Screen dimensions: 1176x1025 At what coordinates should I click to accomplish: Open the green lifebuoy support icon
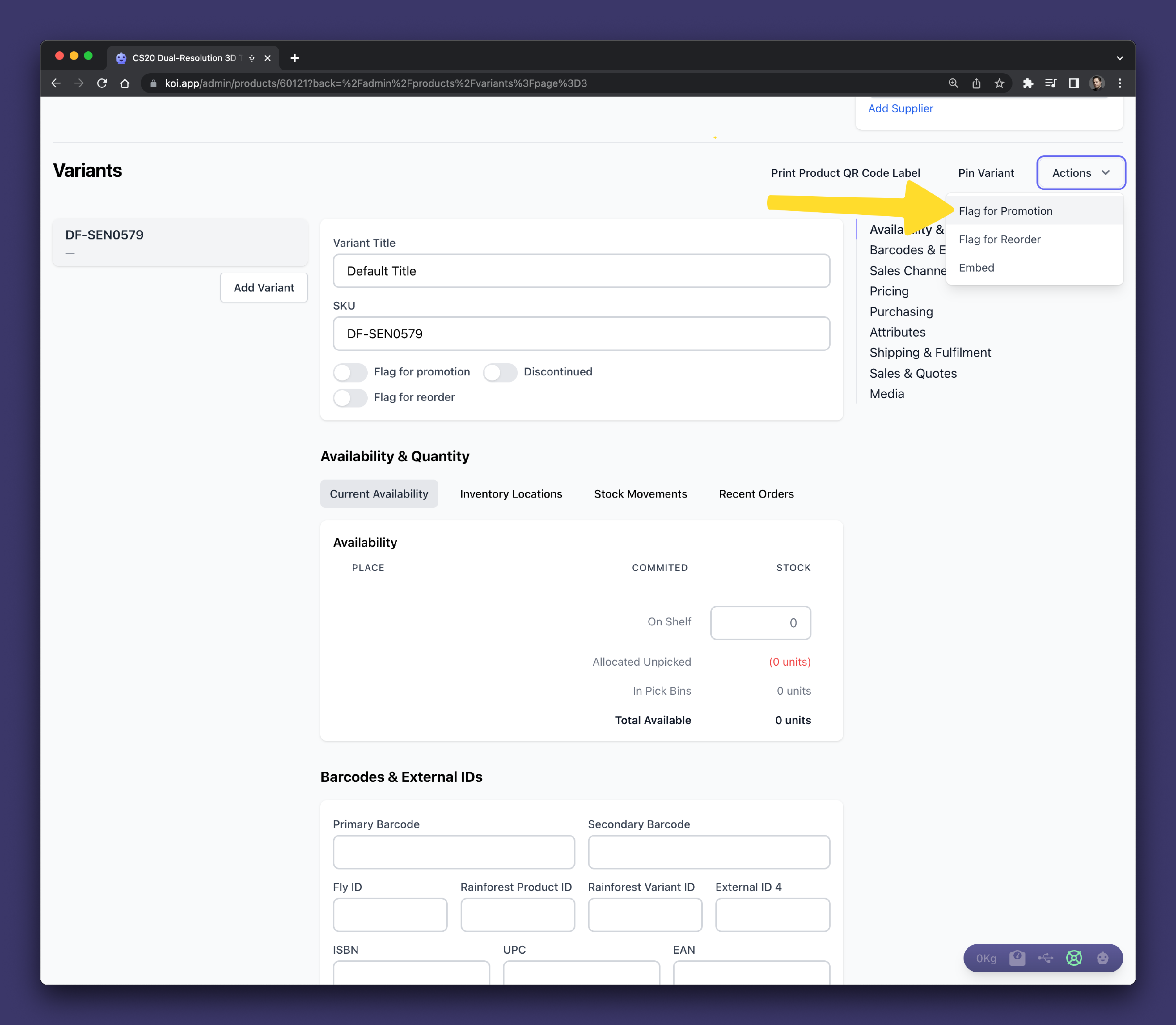(1074, 958)
